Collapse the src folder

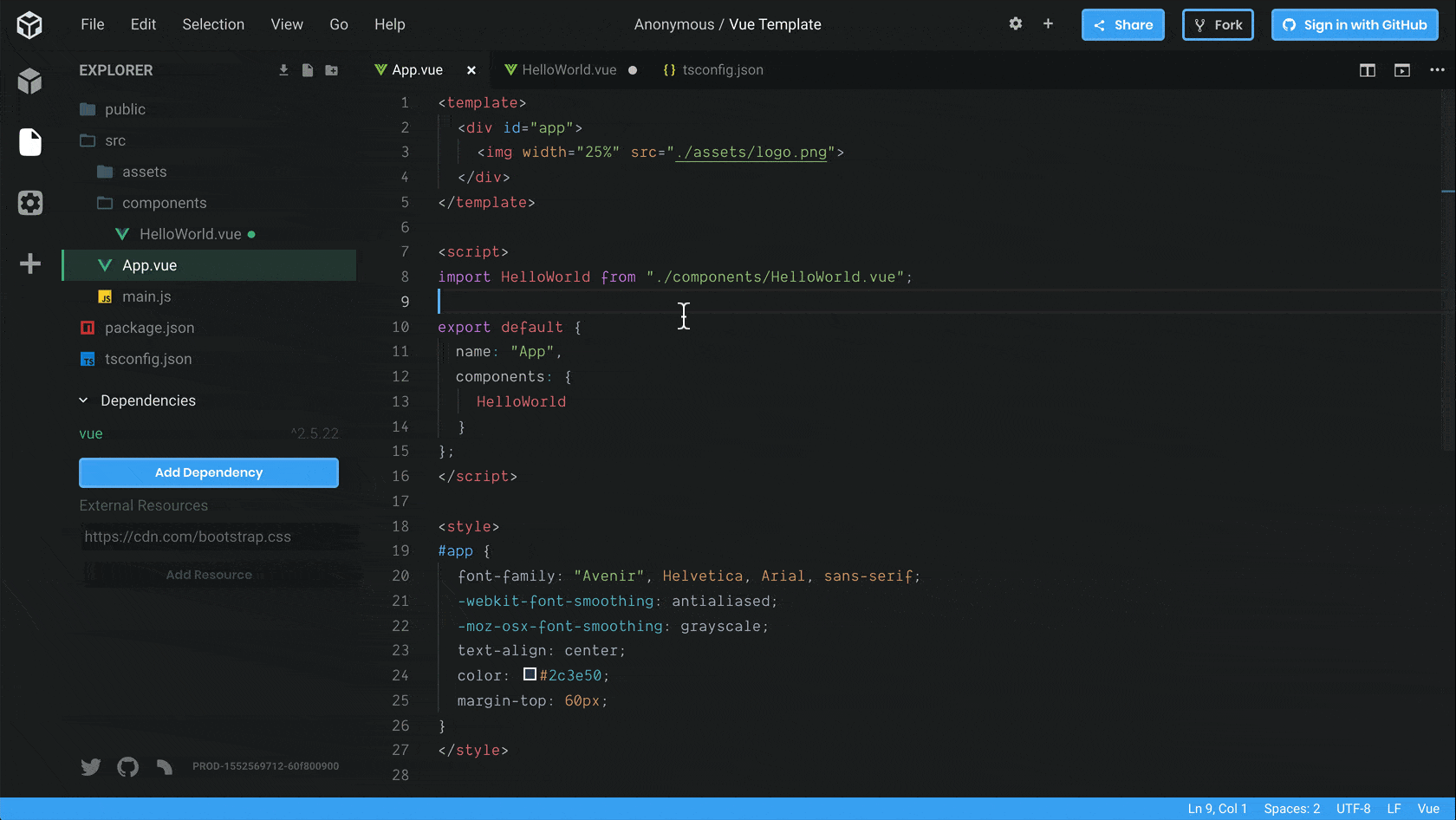[x=114, y=140]
